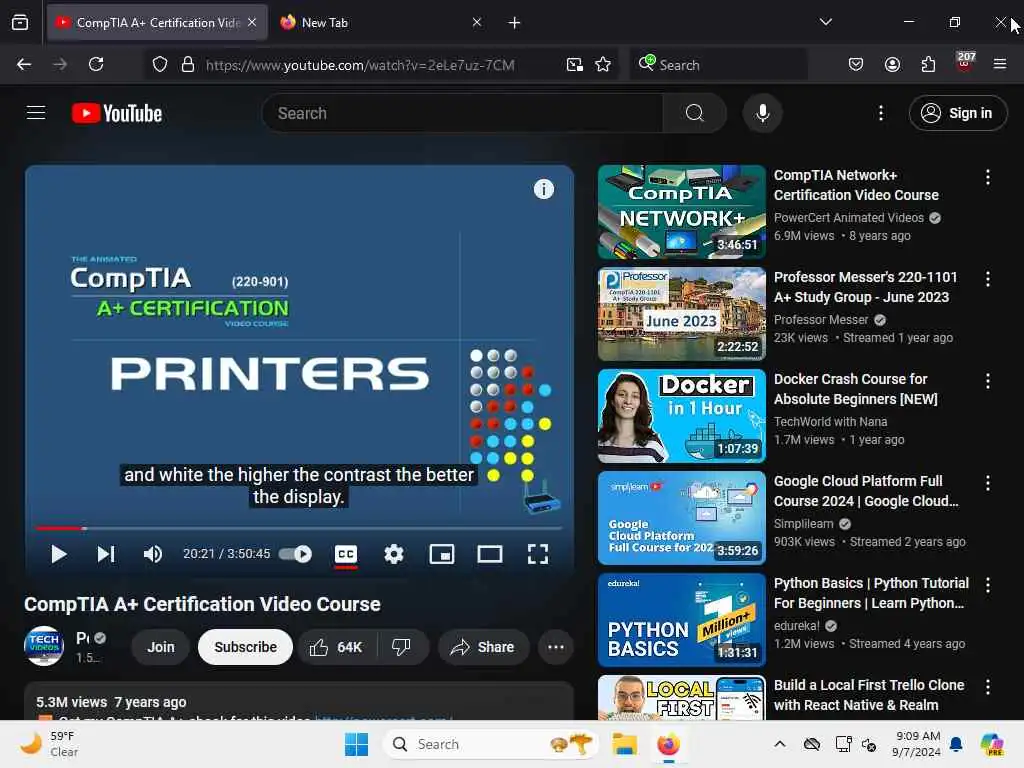1024x768 pixels.
Task: Open more actions ellipsis under video
Action: click(x=556, y=647)
